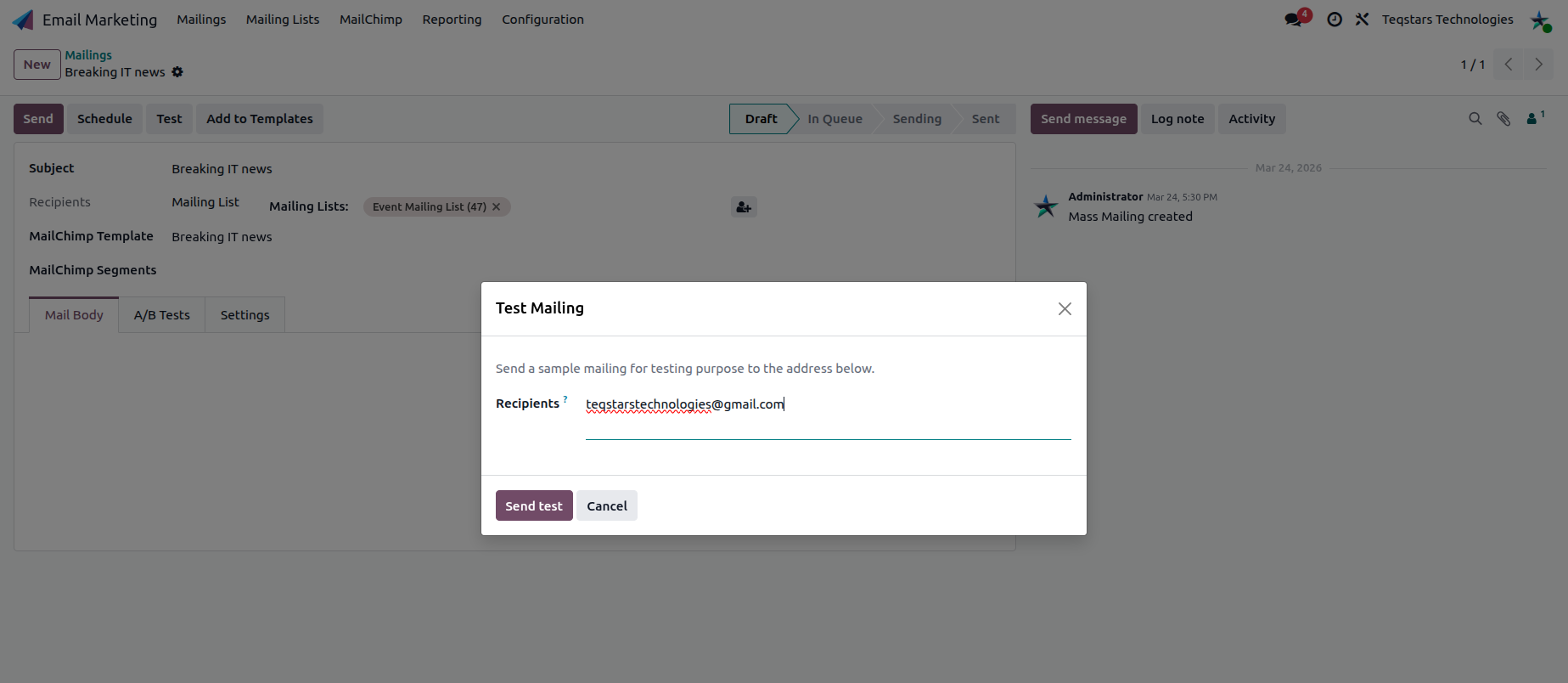The image size is (1568, 683).
Task: Search chatter messages magnifier icon
Action: (1475, 119)
